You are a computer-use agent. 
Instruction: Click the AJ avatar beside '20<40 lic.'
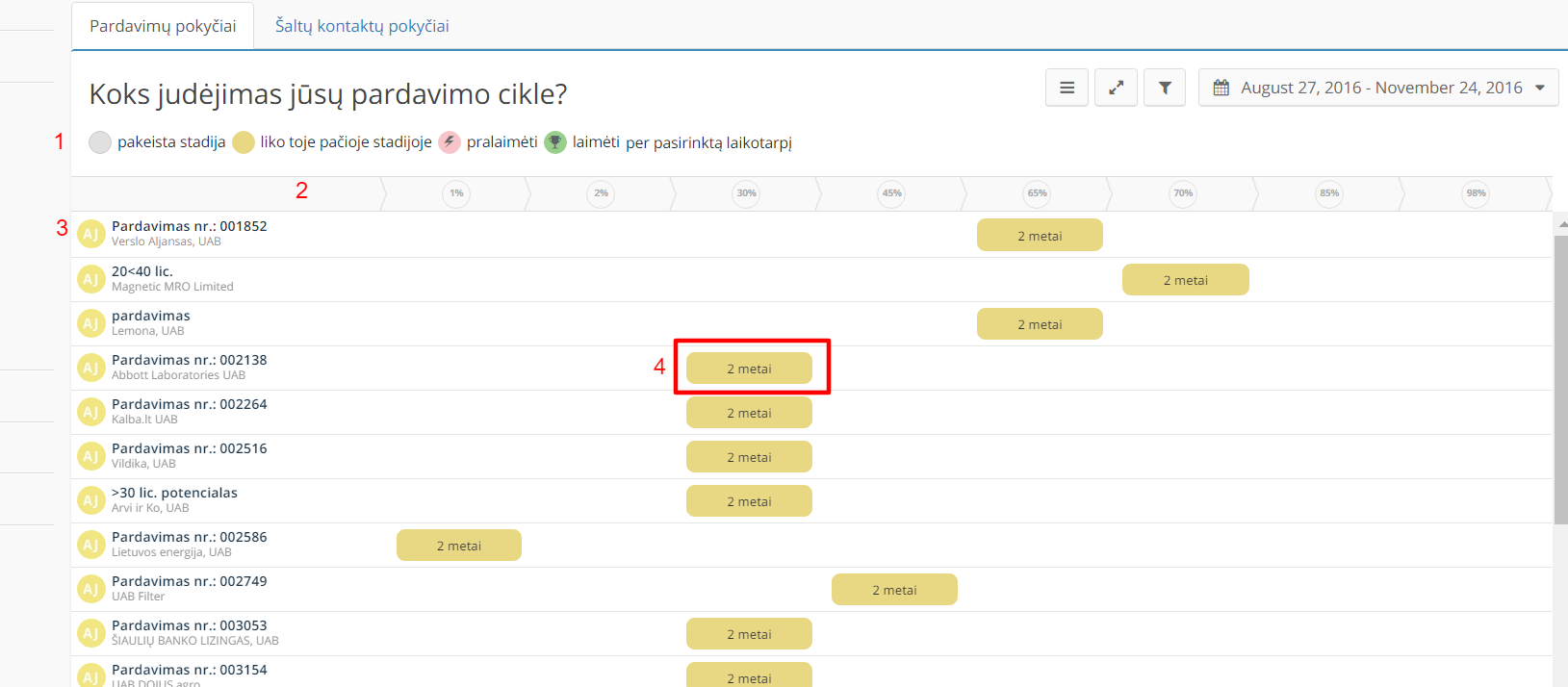coord(90,279)
